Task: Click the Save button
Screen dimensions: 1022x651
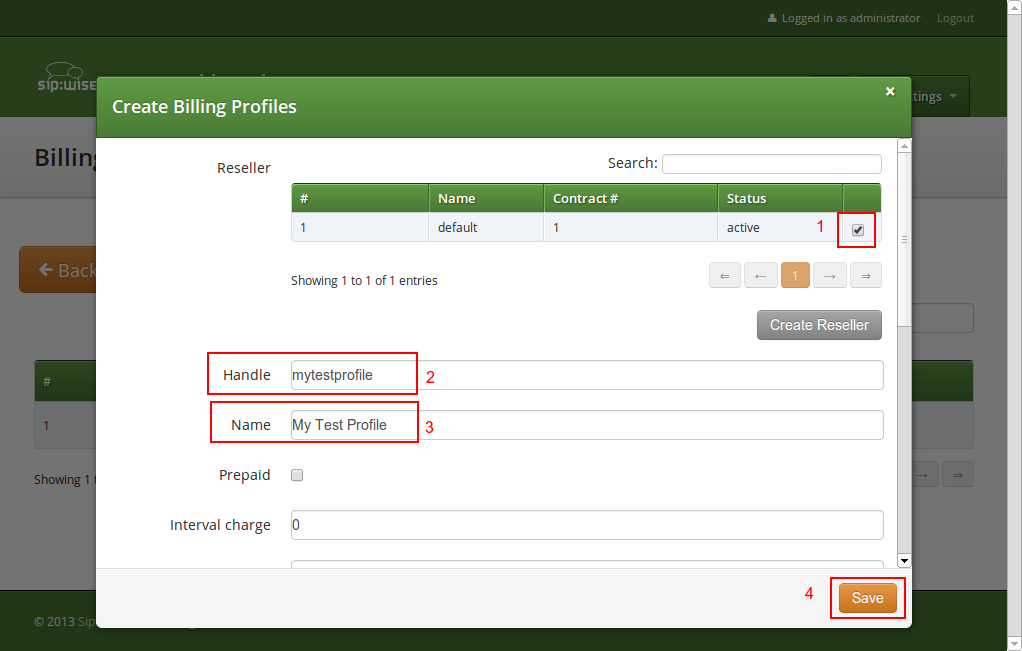Action: coord(866,597)
